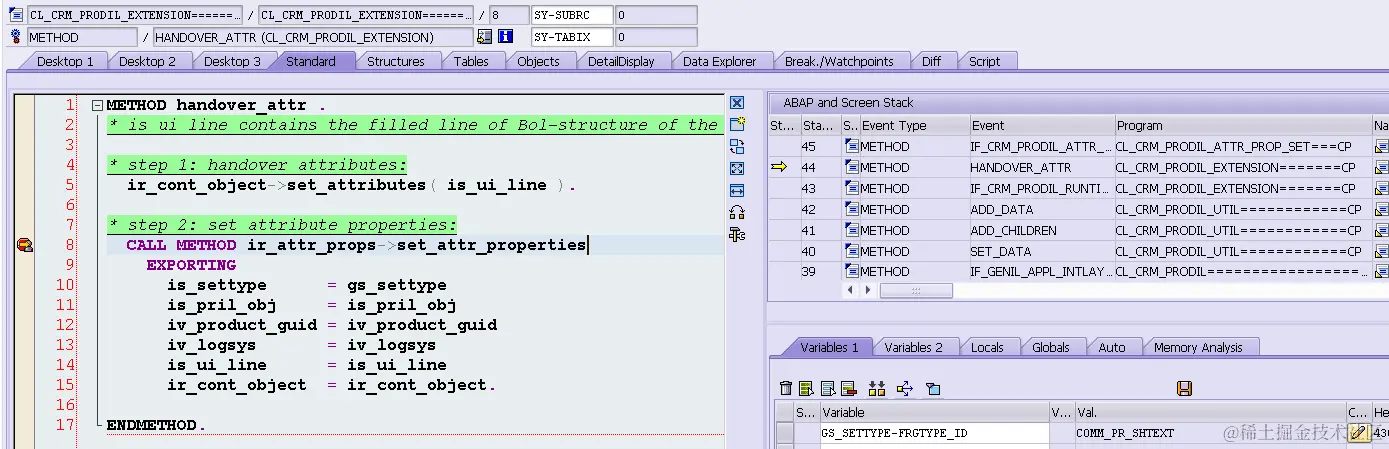Click the navigation icon next to HANDOVER_ATTR field
The image size is (1389, 449).
[x=485, y=37]
